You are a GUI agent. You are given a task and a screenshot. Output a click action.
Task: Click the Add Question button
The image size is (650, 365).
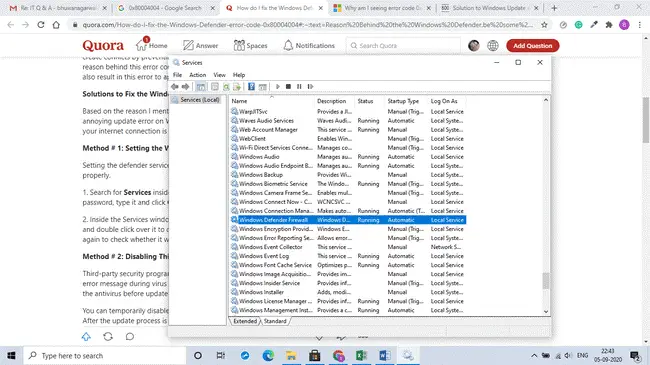pos(533,46)
